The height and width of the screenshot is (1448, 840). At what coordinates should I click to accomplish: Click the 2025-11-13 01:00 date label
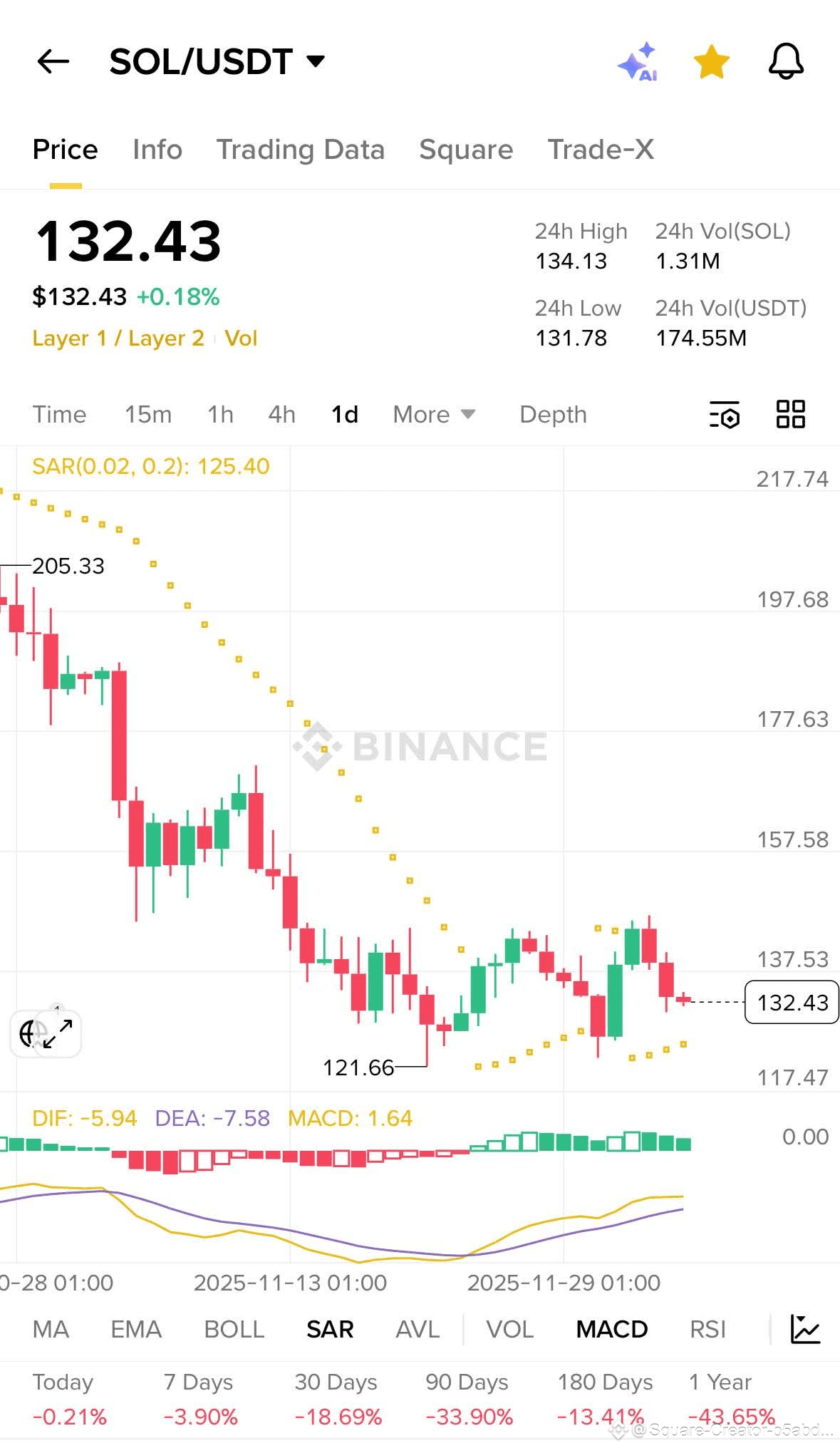(290, 1283)
